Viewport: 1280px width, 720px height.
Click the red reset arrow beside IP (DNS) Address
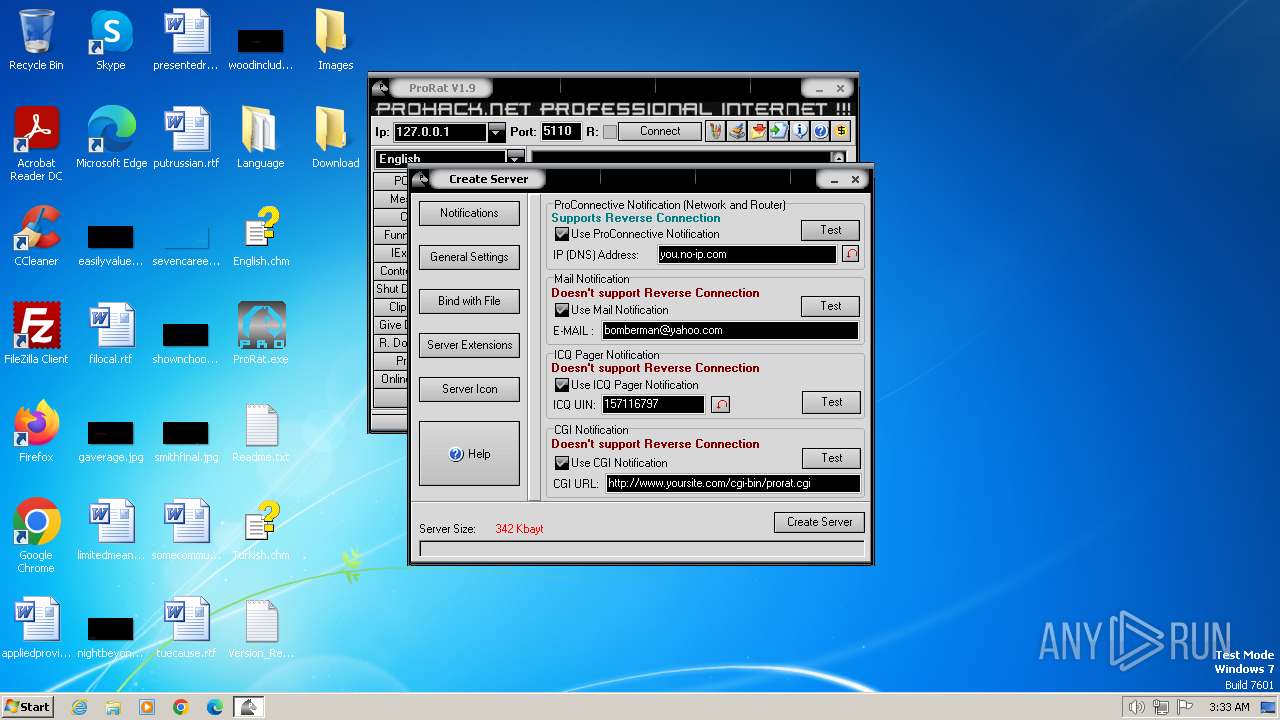850,254
